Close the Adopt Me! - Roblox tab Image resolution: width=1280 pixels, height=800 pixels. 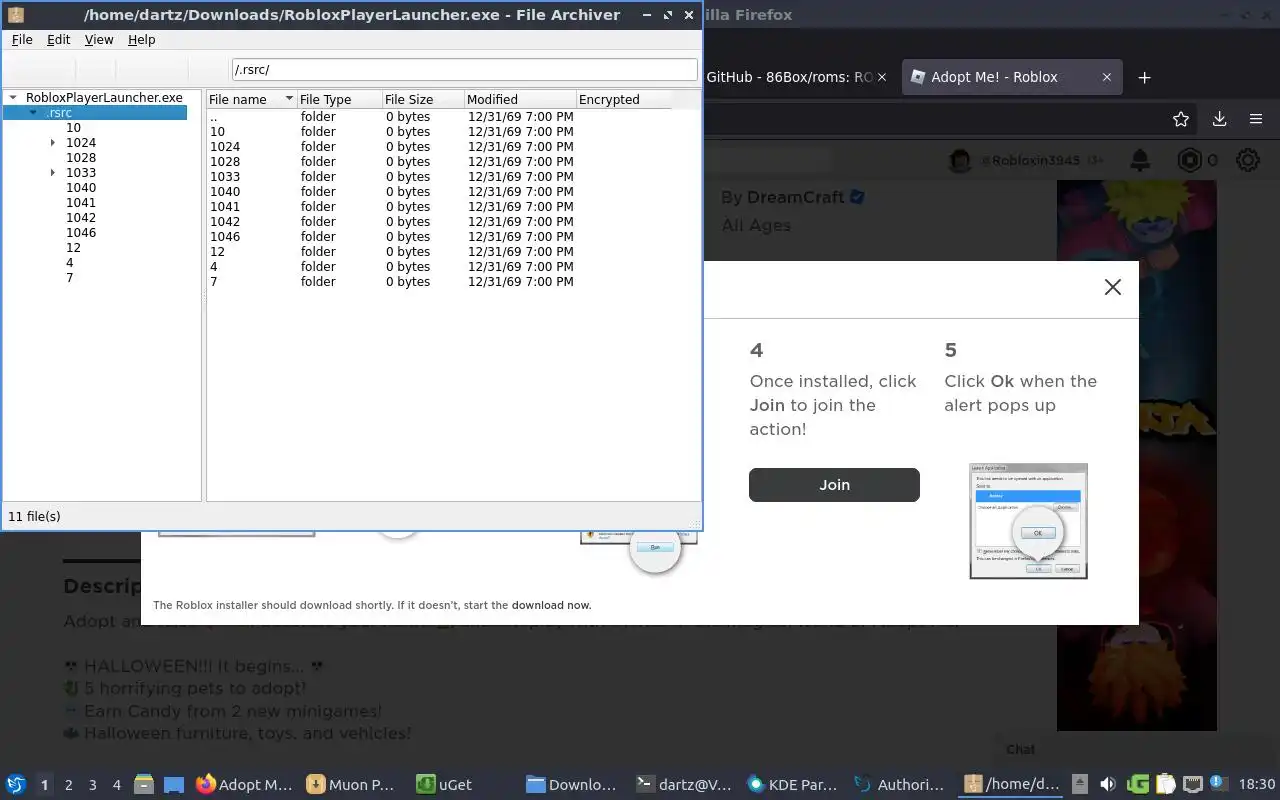click(1107, 77)
